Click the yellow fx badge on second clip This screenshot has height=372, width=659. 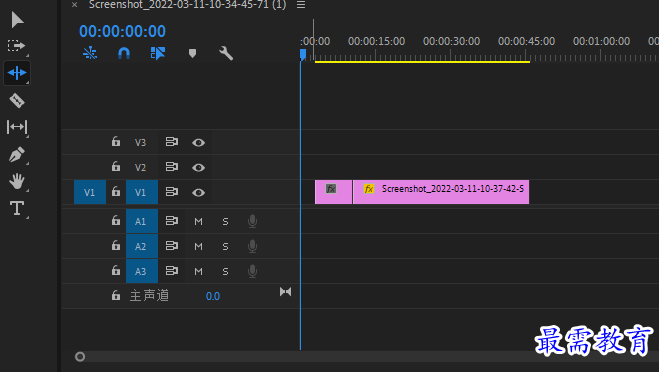[369, 189]
